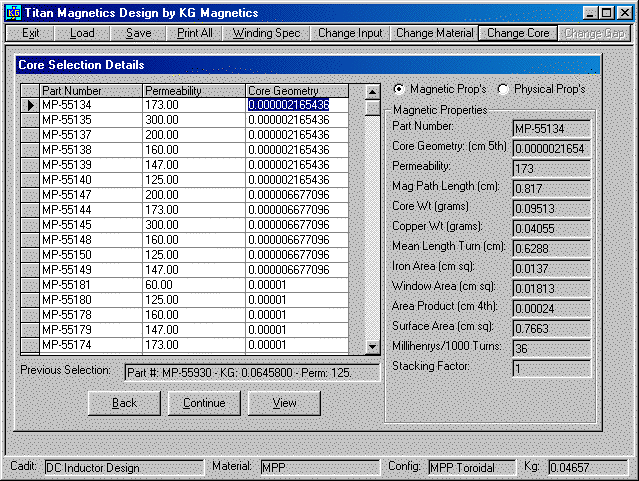
Task: Click Print All in the toolbar
Action: click(x=194, y=33)
